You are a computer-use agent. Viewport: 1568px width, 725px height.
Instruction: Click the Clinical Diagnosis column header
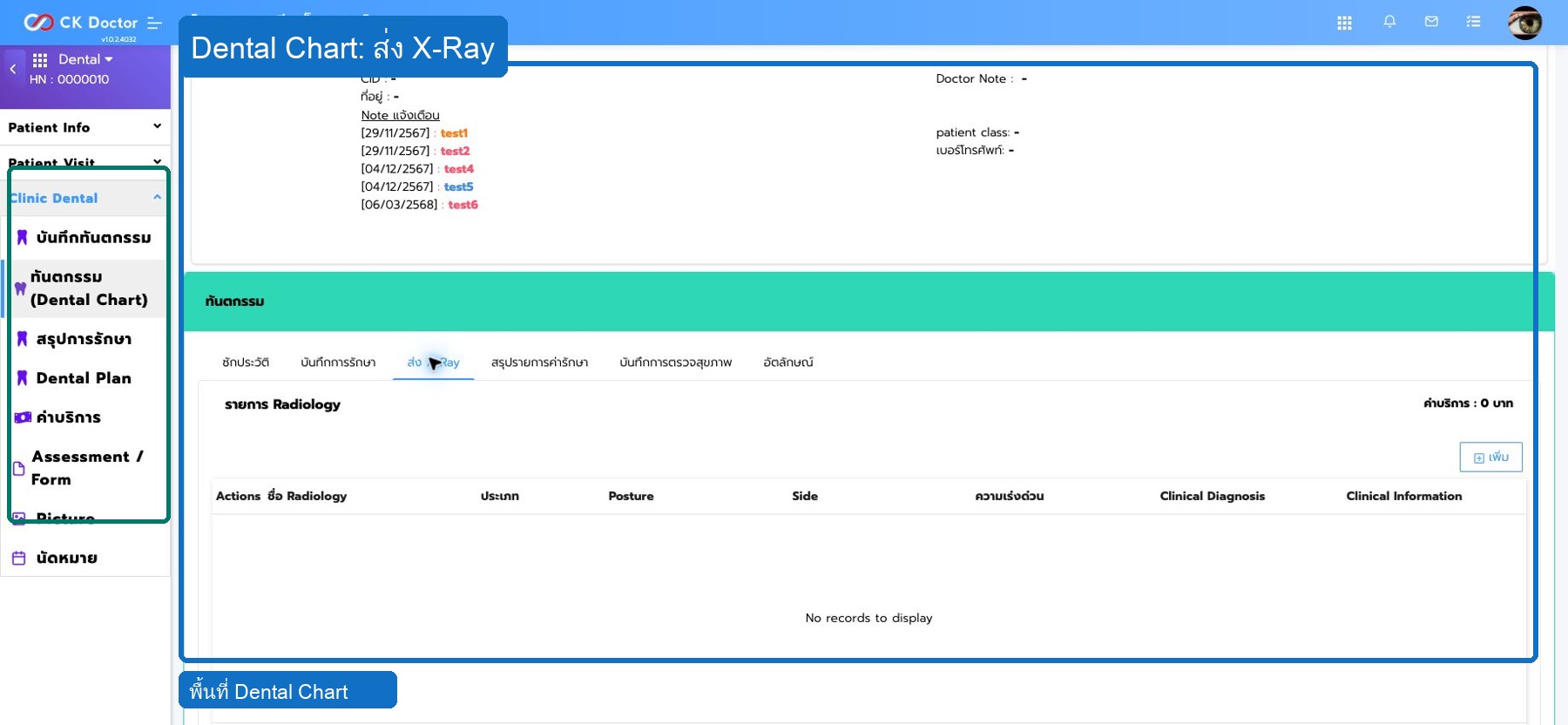1213,496
